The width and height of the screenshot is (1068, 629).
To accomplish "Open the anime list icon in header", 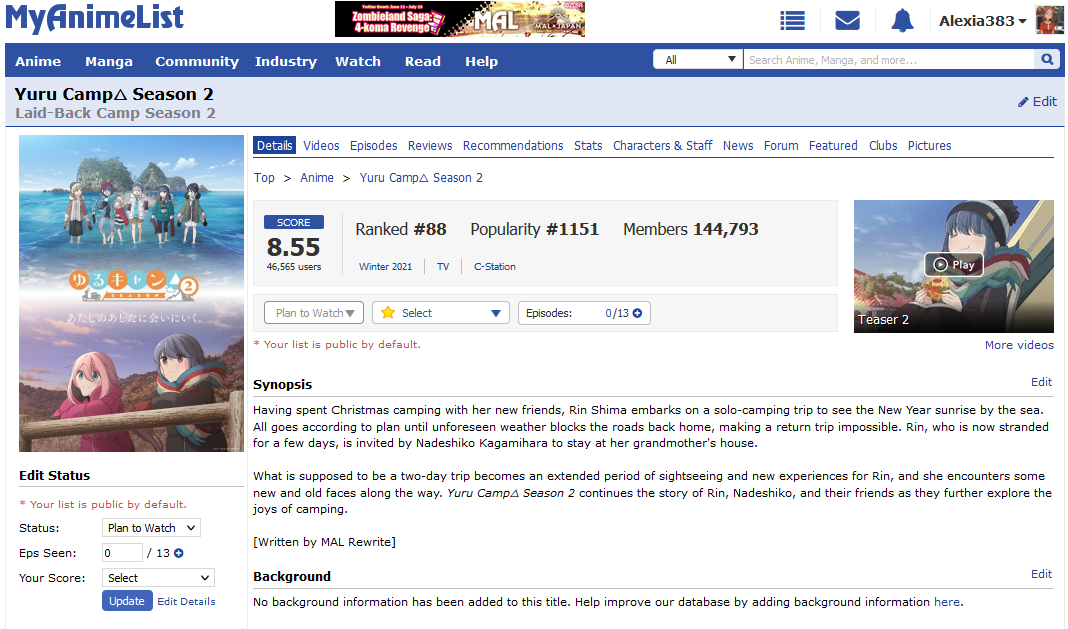I will coord(792,20).
